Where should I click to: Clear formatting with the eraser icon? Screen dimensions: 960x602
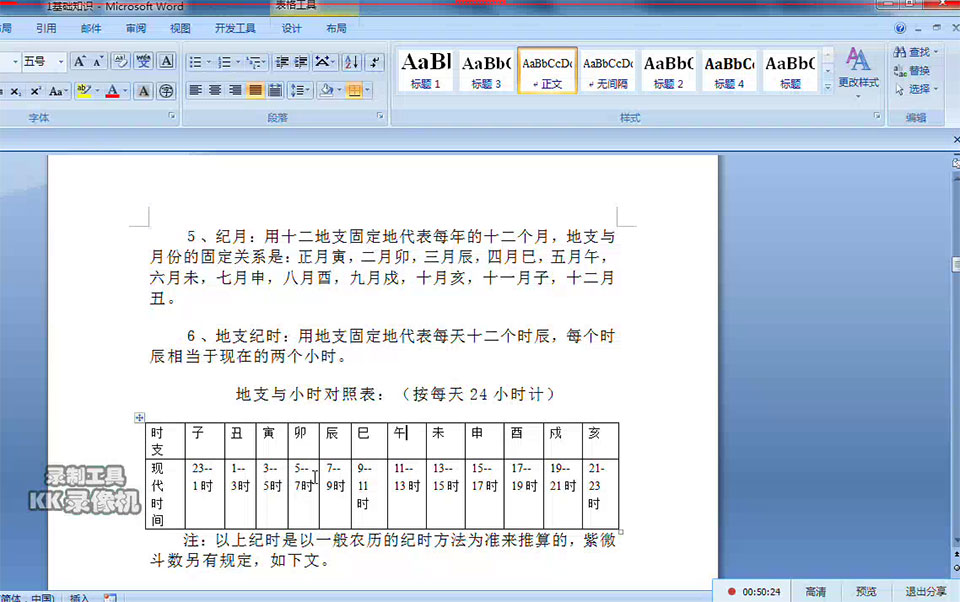click(x=121, y=61)
